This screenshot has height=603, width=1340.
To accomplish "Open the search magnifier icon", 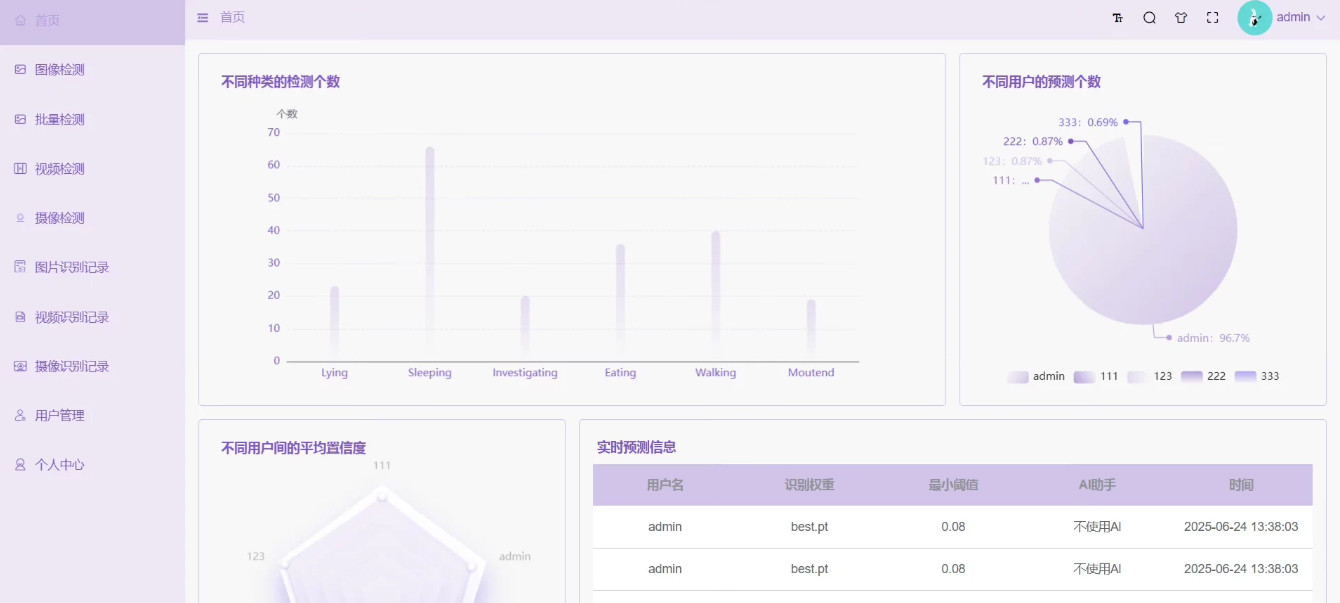I will [1149, 18].
